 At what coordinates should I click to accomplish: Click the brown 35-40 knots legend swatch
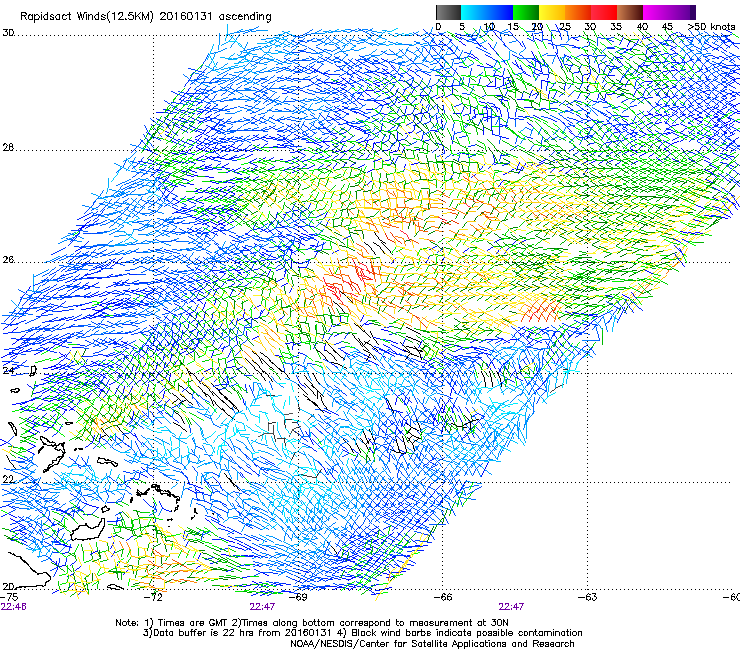point(630,12)
